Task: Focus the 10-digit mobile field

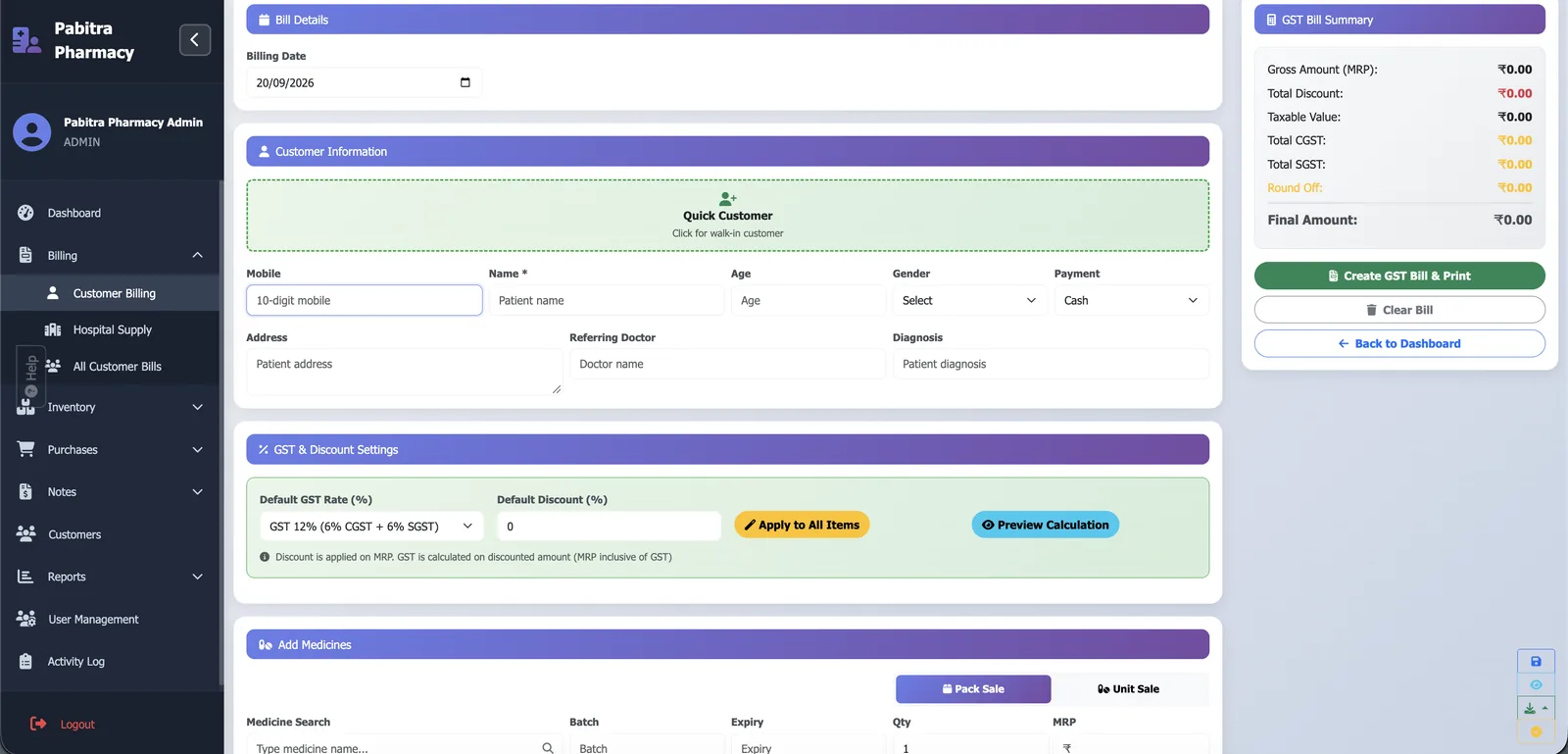Action: coord(365,300)
